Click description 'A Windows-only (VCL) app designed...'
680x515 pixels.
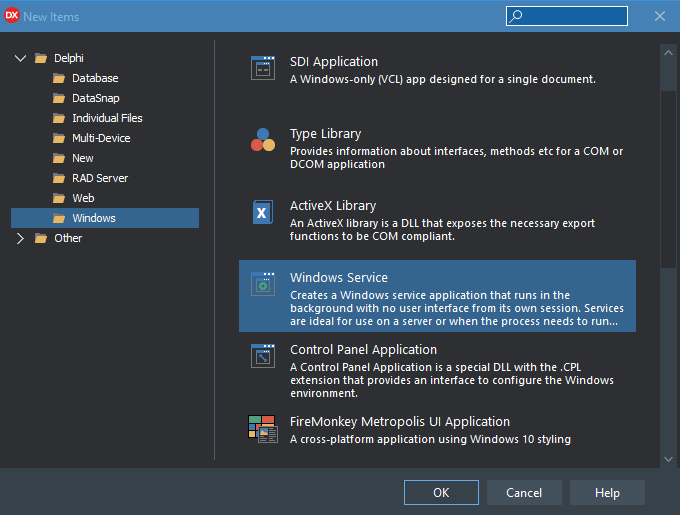[x=443, y=79]
